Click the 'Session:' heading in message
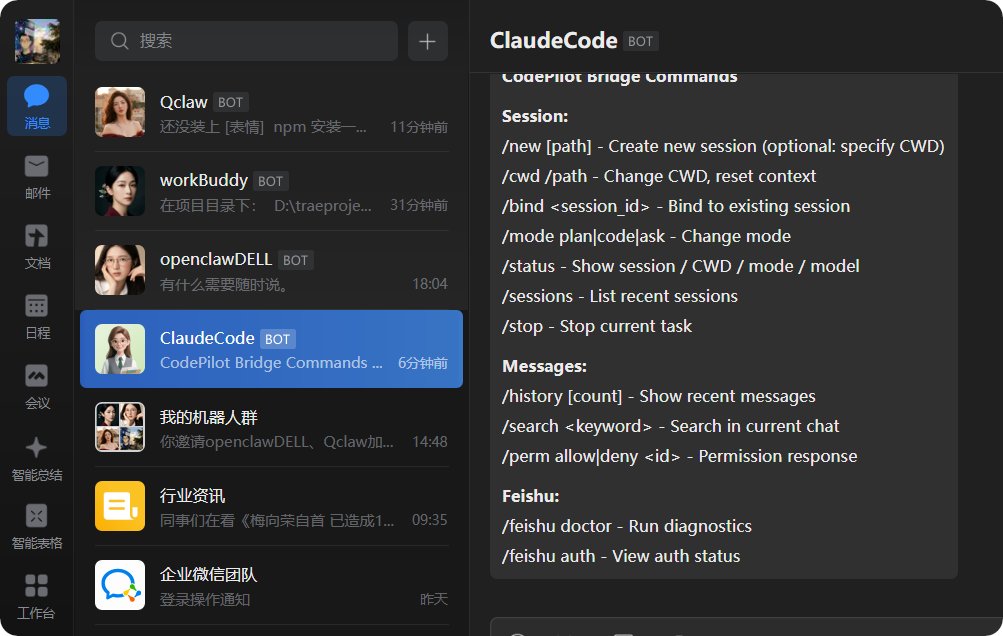This screenshot has height=636, width=1003. pos(535,116)
